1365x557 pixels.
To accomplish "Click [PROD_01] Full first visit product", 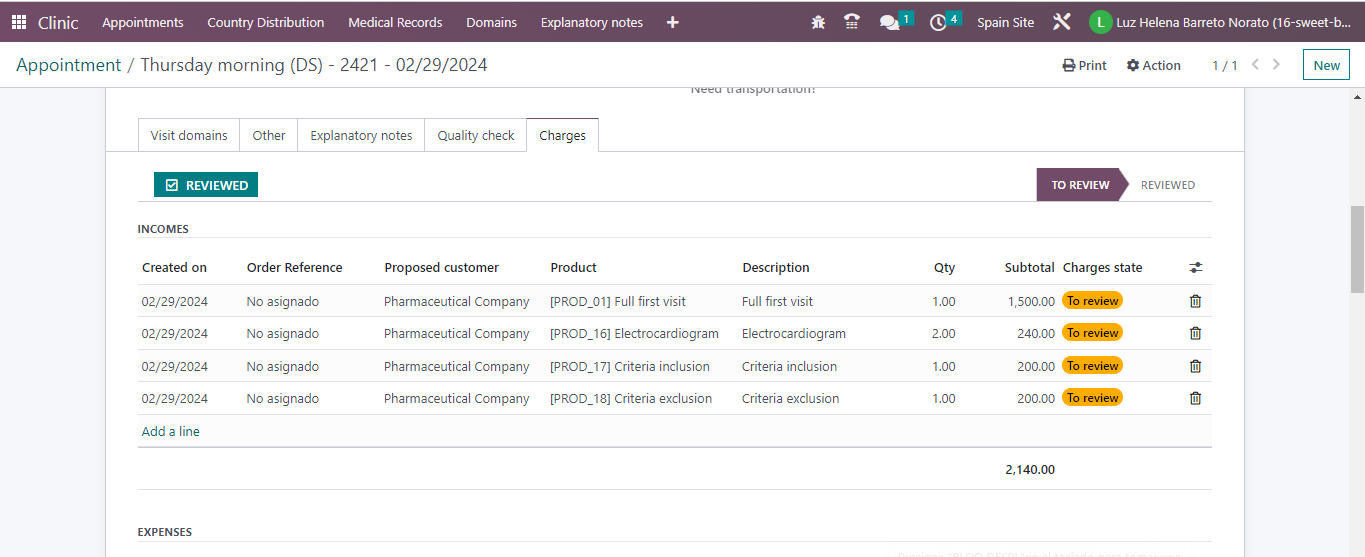I will pos(618,301).
